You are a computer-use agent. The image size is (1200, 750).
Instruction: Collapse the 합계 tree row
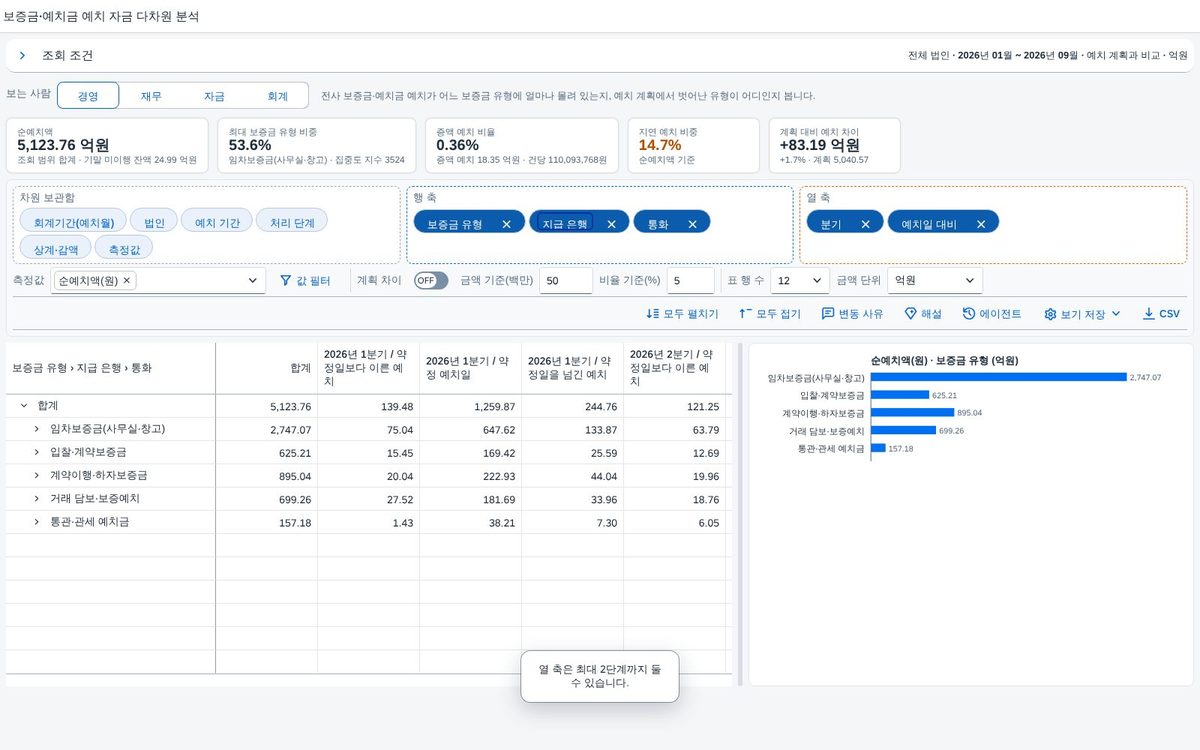(x=24, y=406)
